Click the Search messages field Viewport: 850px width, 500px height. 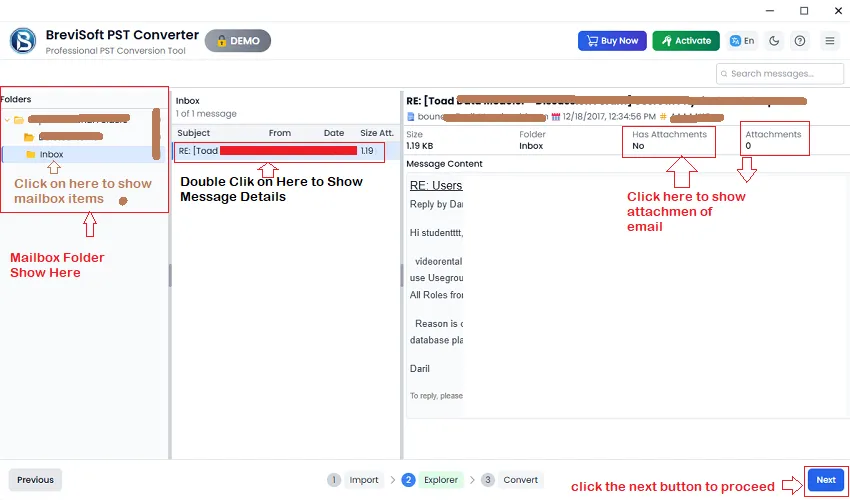780,74
